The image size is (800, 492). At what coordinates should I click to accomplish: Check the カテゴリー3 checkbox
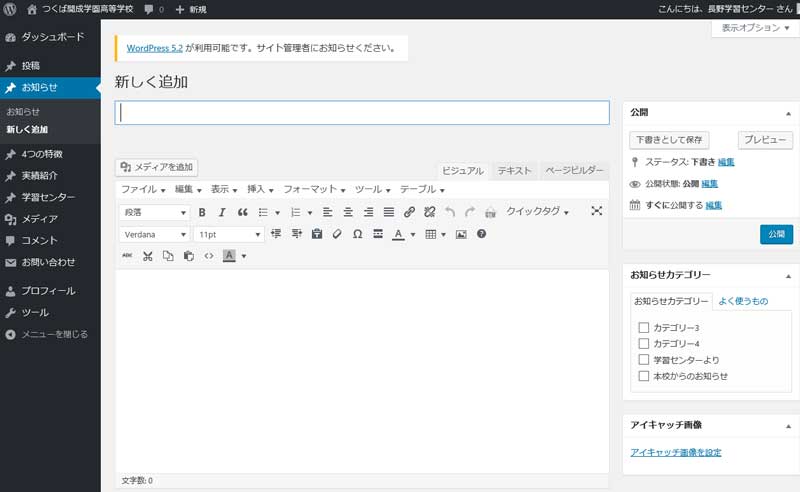pyautogui.click(x=644, y=328)
